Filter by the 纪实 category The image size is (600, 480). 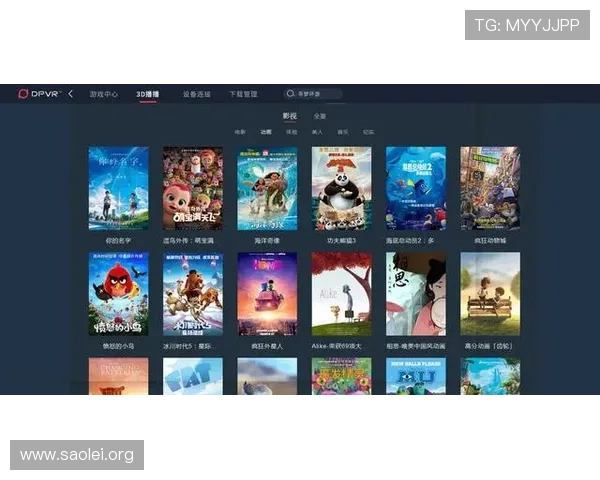point(368,132)
